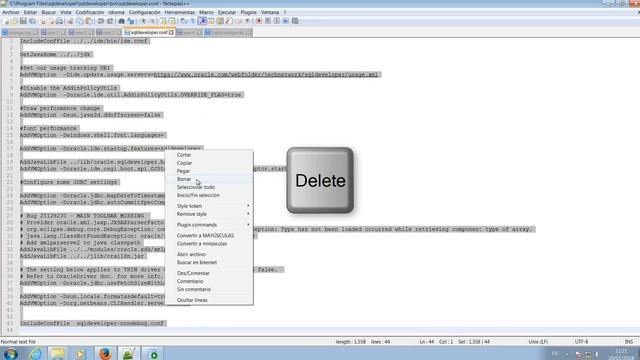Expand the Plugin commands submenu arrow
Image resolution: width=640 pixels, height=360 pixels.
248,224
